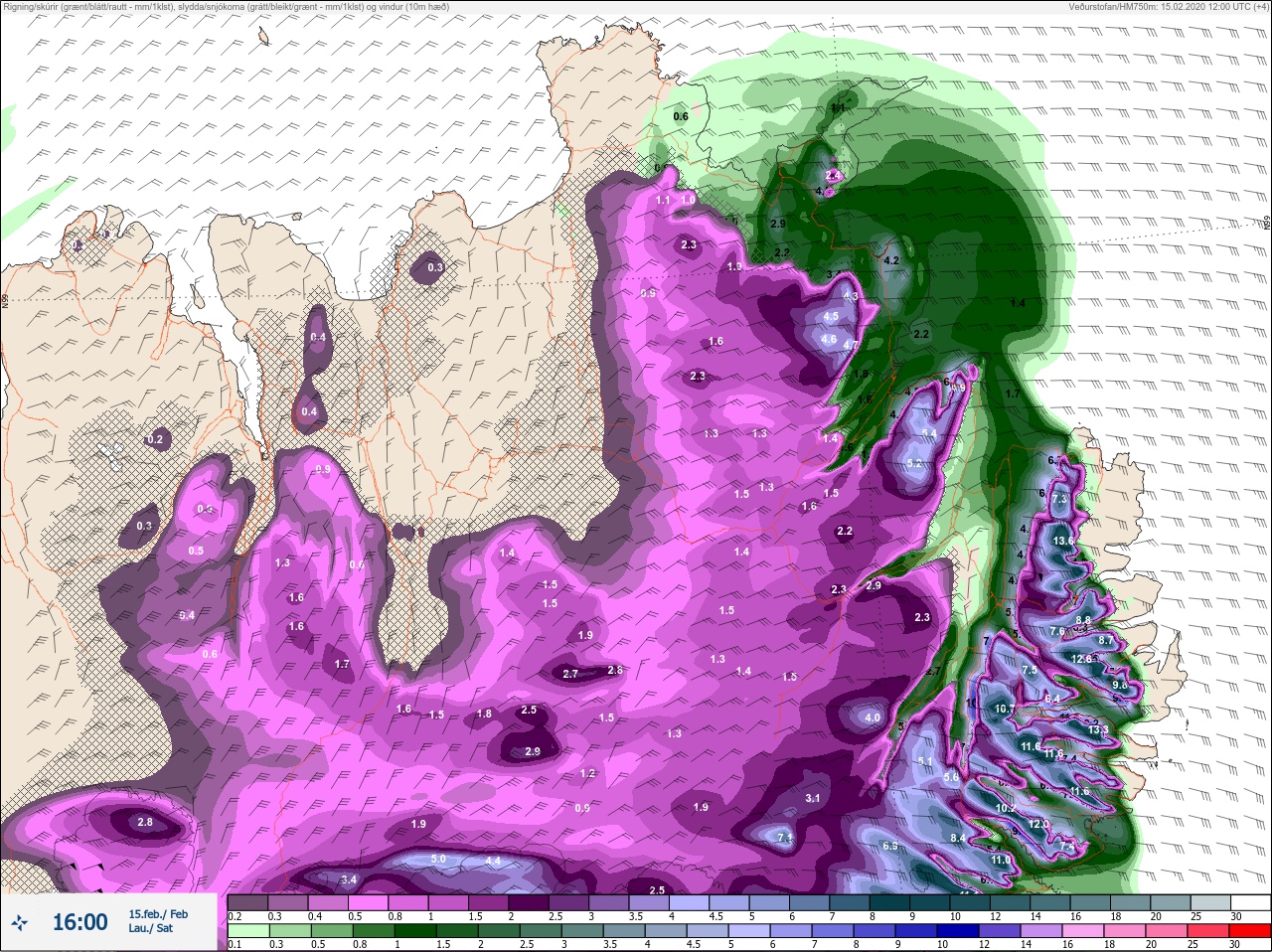Click the 9.8 value near the east coast
This screenshot has width=1272, height=952.
pos(1120,685)
